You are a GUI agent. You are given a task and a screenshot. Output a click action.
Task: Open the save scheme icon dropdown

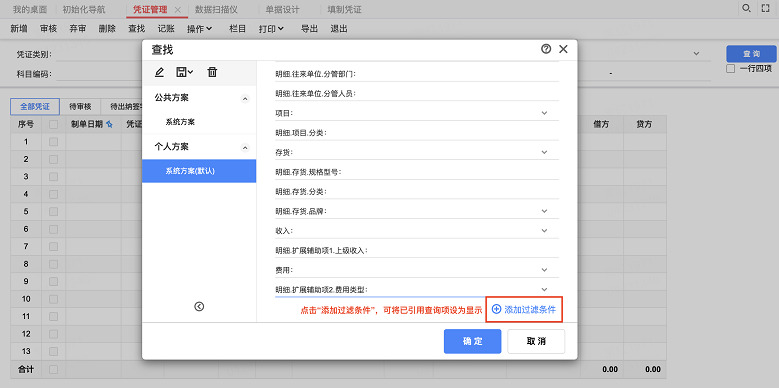pyautogui.click(x=185, y=73)
